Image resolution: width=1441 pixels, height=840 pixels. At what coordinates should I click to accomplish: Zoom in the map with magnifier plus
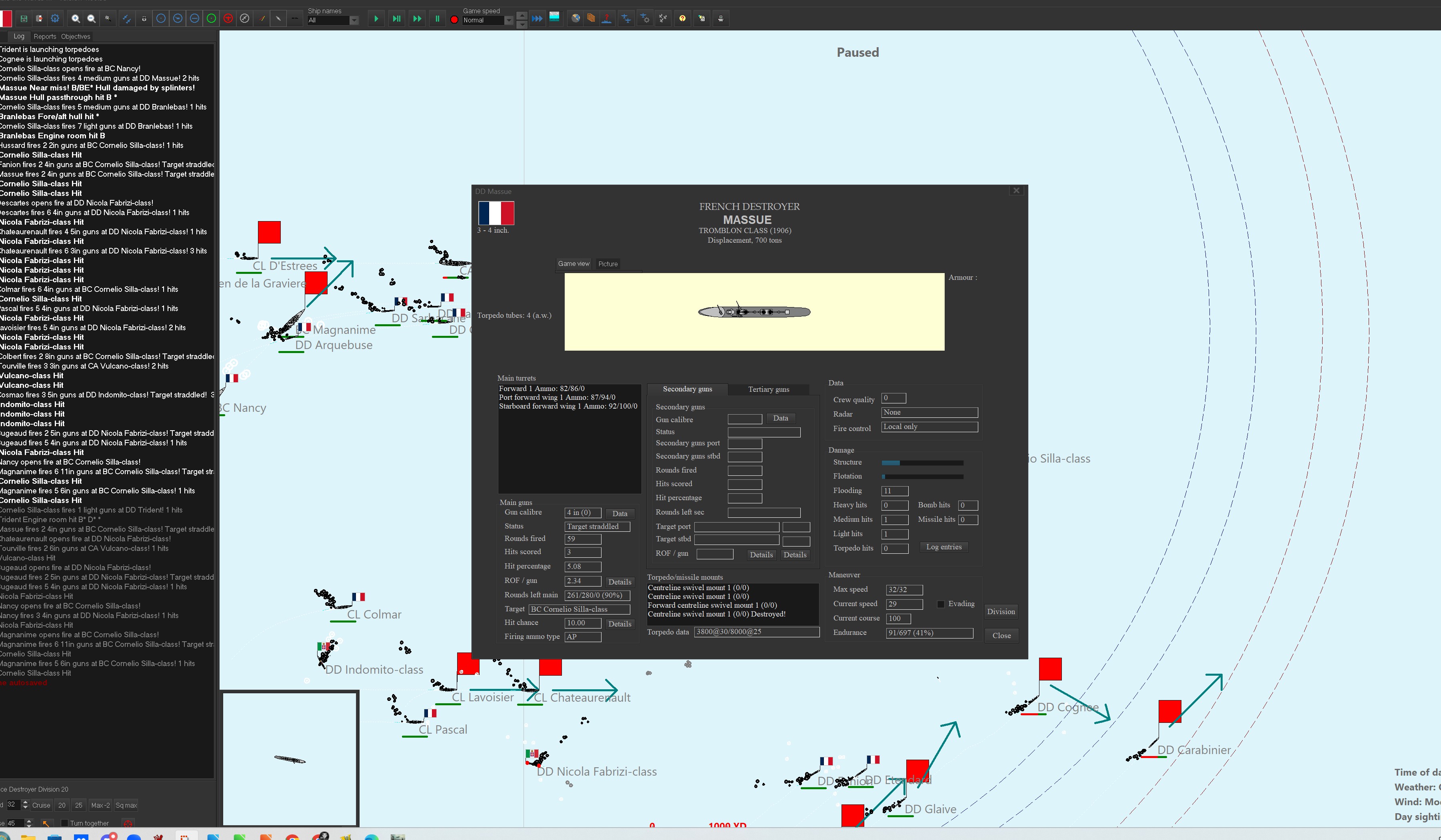click(x=75, y=19)
